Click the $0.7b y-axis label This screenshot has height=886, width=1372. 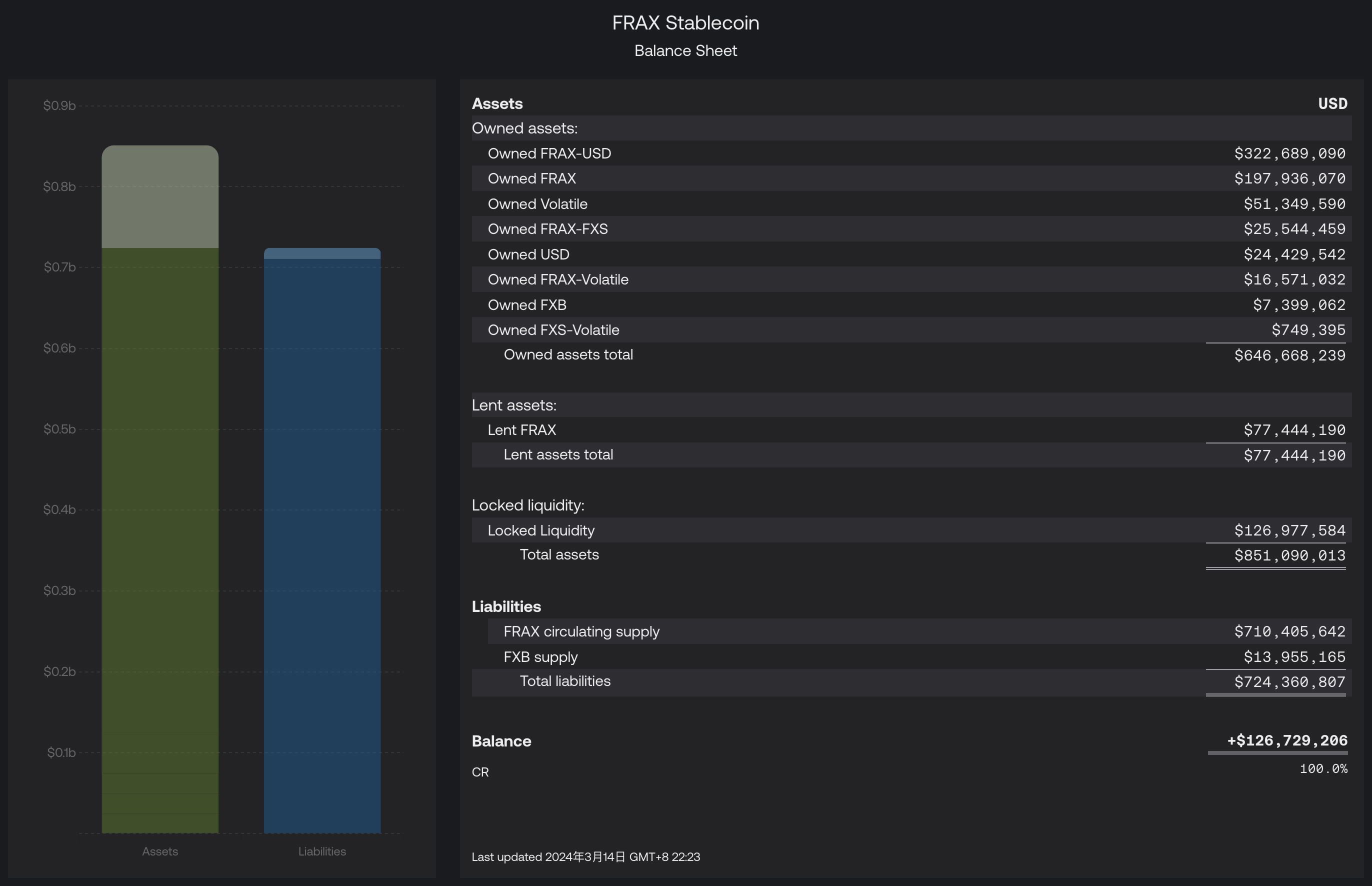[59, 267]
